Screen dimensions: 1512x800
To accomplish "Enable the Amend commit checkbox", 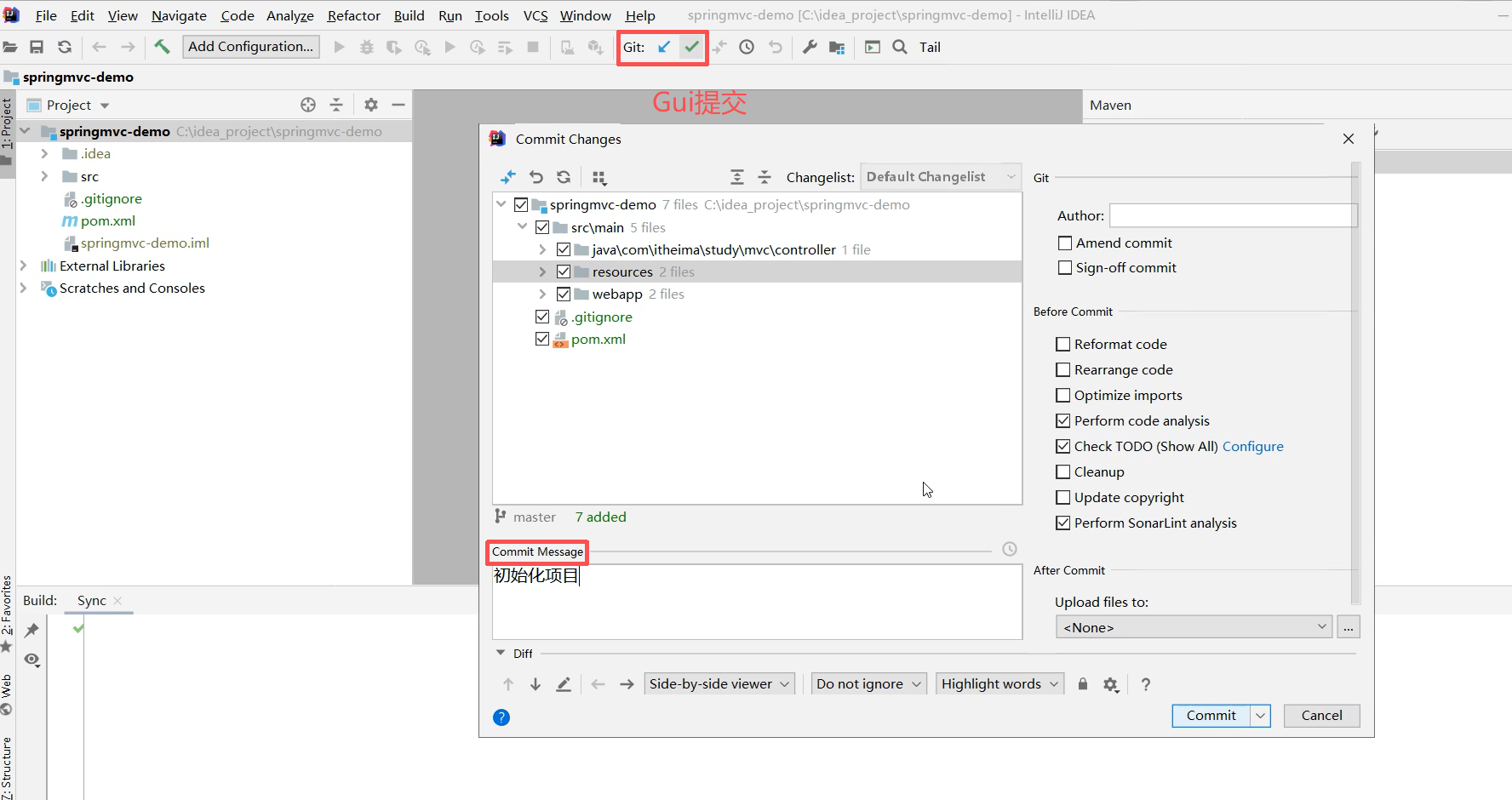I will [x=1065, y=243].
